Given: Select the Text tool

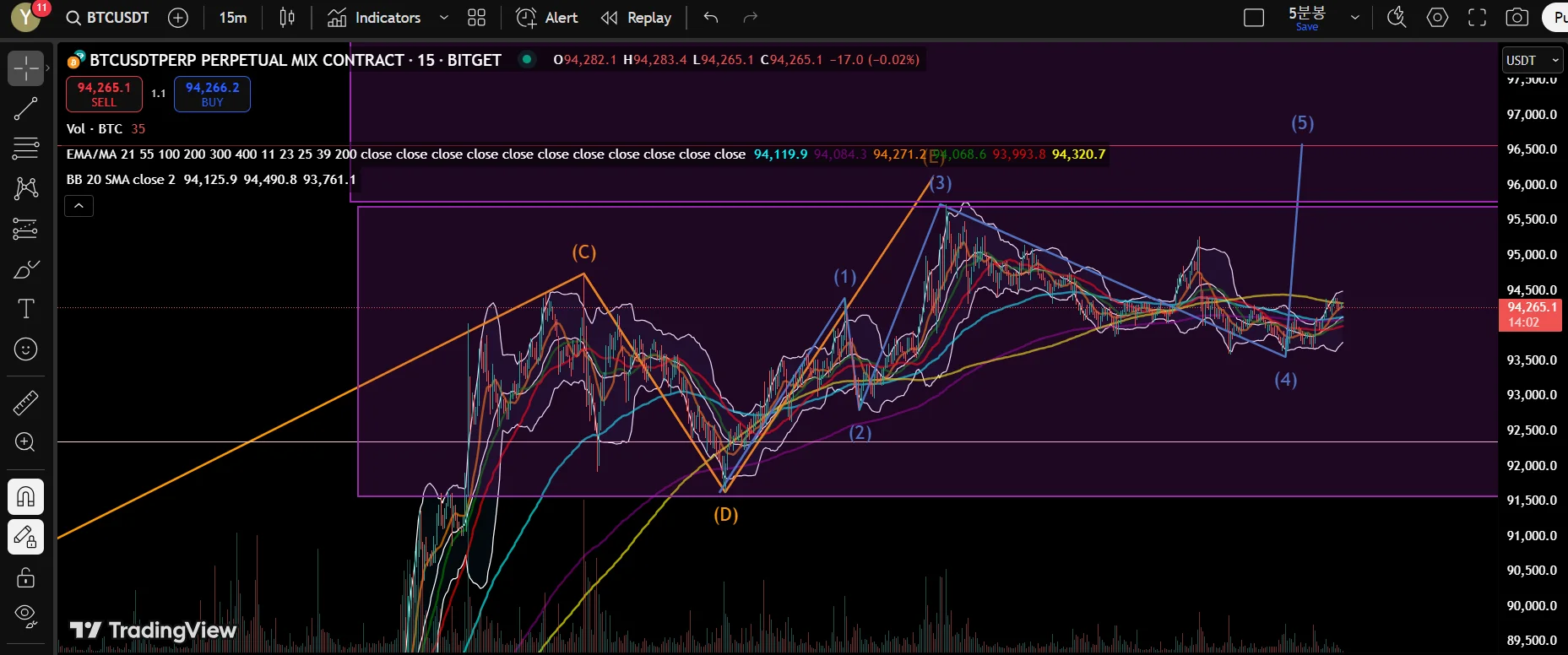Looking at the screenshot, I should [x=26, y=309].
